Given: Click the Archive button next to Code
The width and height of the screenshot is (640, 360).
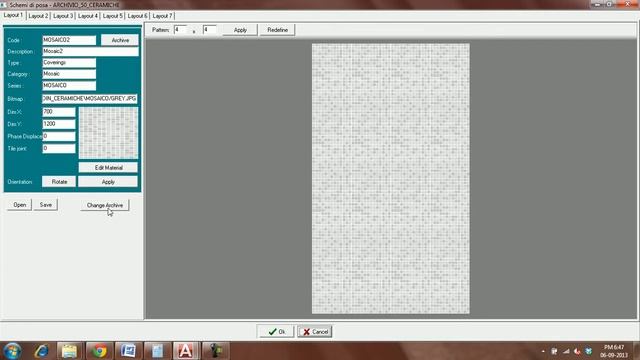Looking at the screenshot, I should [x=120, y=40].
